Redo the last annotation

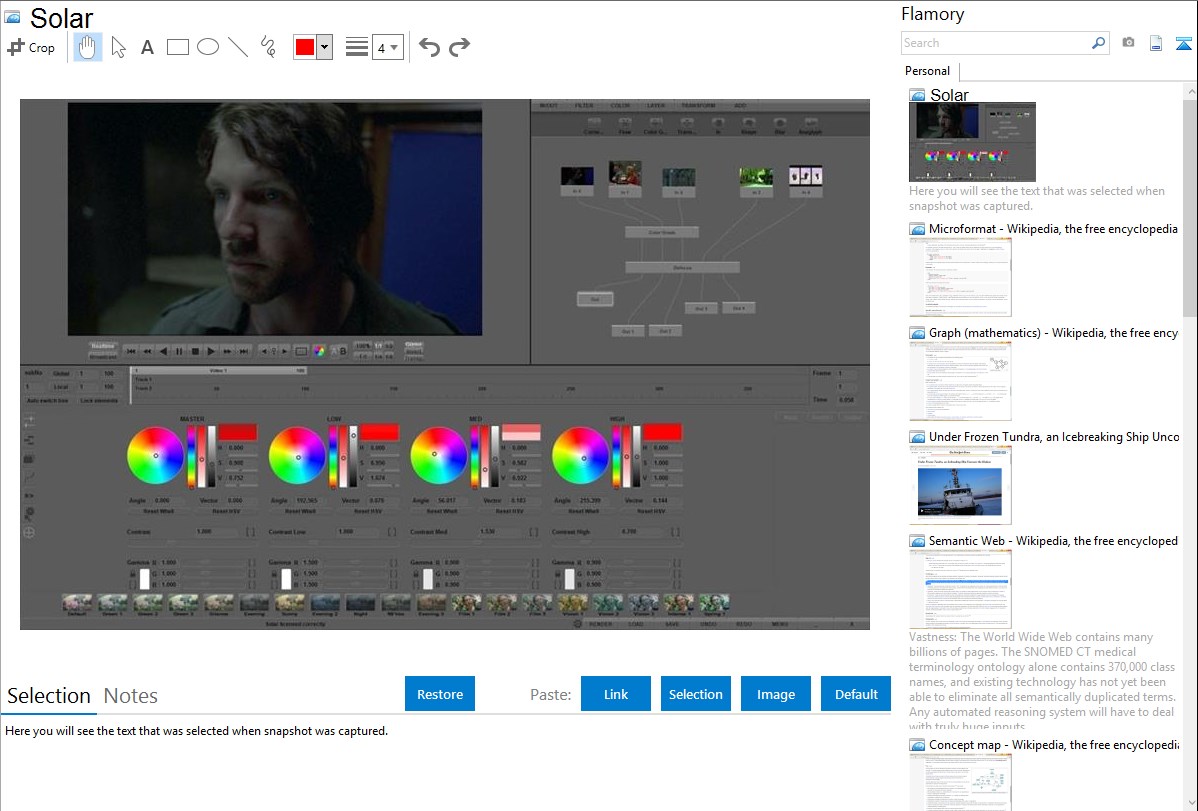pos(460,47)
